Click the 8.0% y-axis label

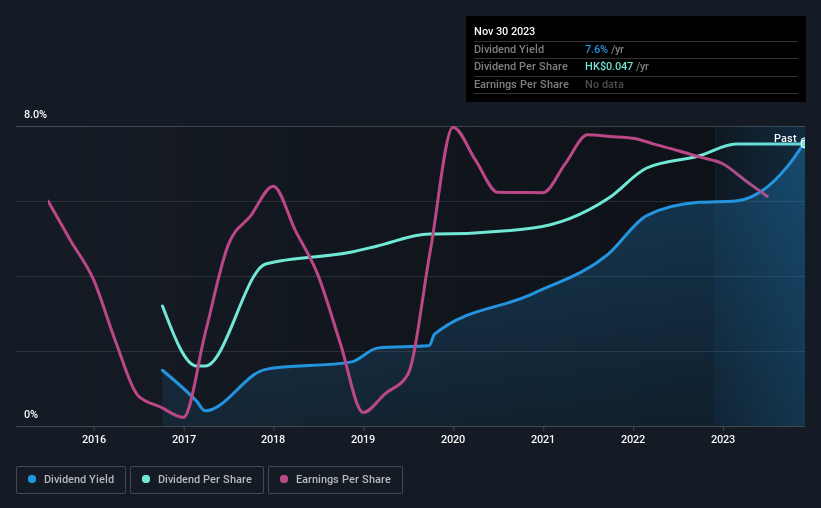click(x=35, y=115)
